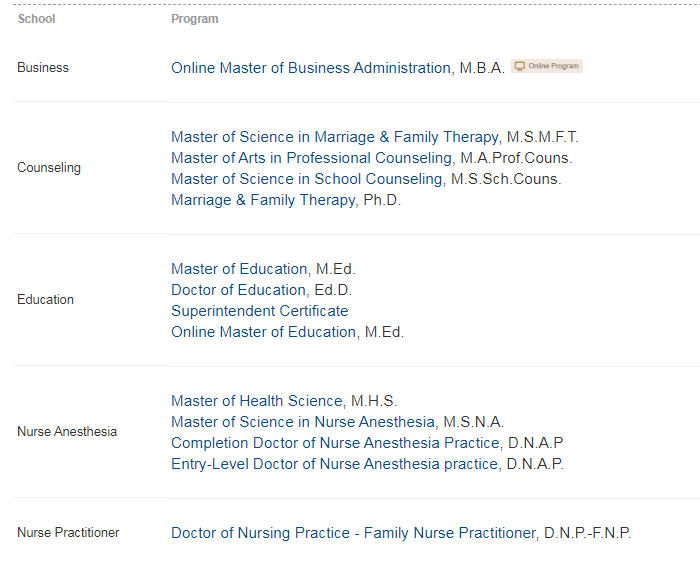The image size is (700, 561).
Task: Select Master of Health Science, M.H.S.
Action: pos(284,401)
